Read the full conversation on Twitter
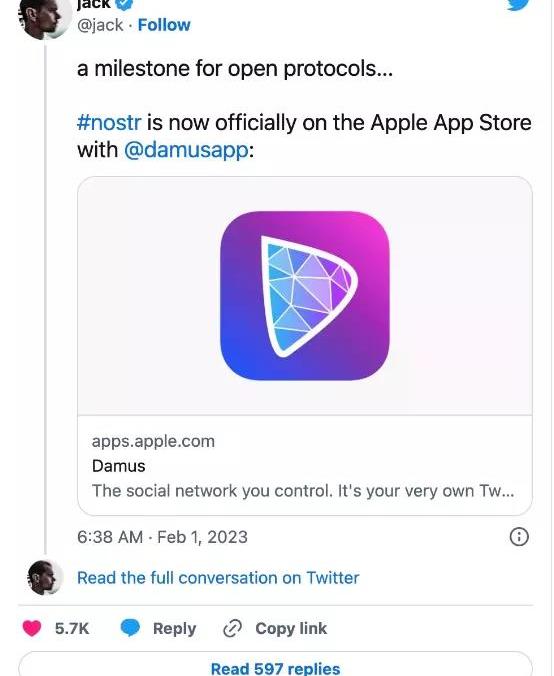 pos(218,578)
